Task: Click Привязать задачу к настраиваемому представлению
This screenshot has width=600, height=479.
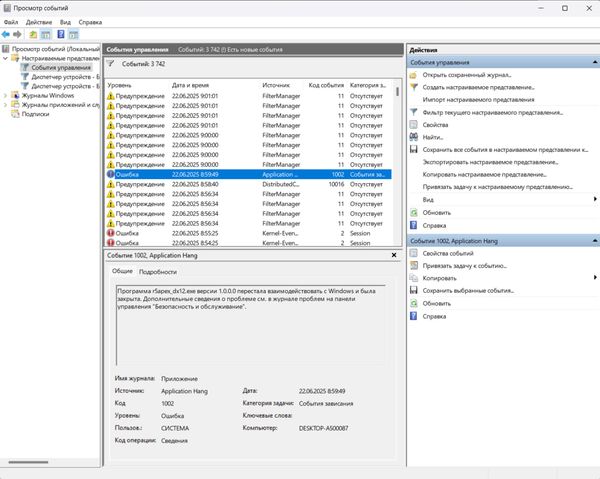Action: (x=497, y=187)
